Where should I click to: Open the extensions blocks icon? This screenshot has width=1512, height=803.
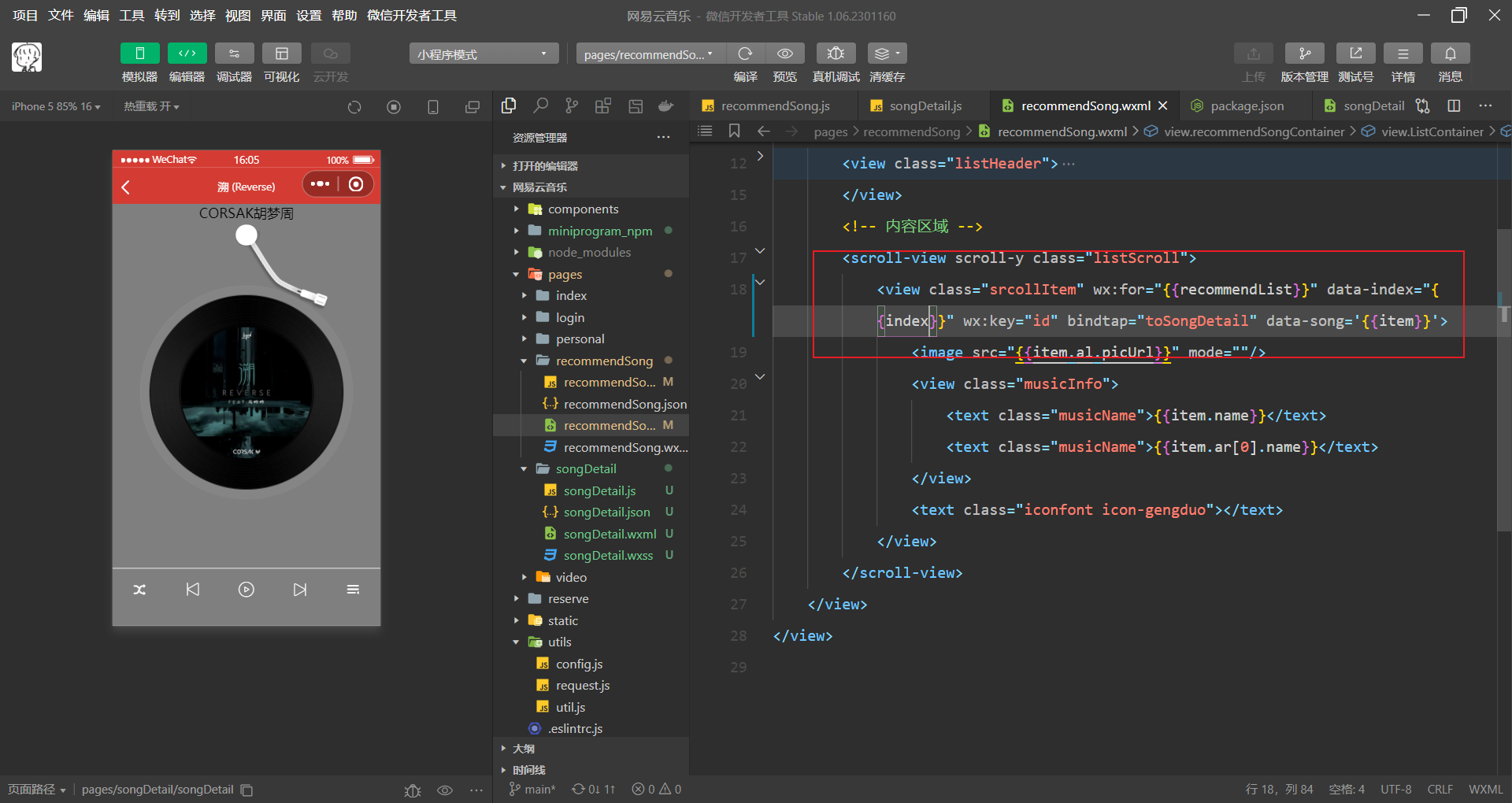pos(603,105)
